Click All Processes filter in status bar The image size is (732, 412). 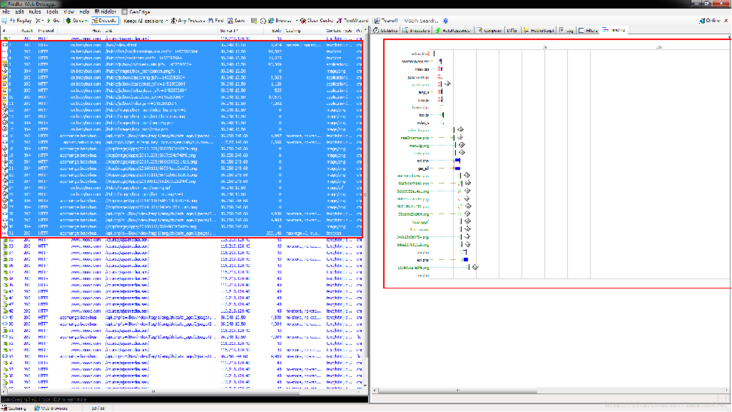coord(51,407)
